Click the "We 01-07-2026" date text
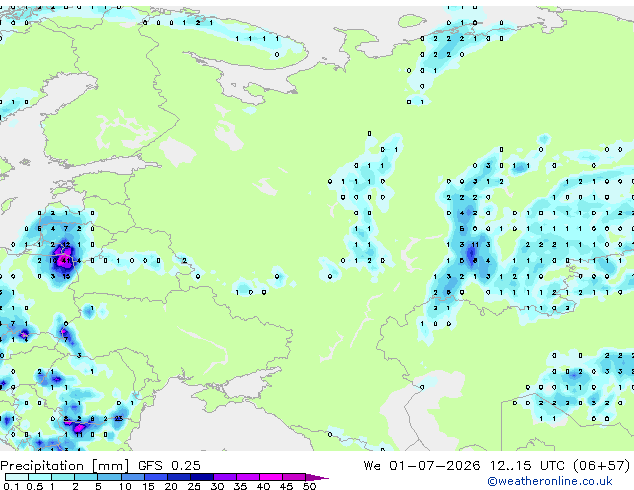Screen dimensions: 634x490 point(422,465)
